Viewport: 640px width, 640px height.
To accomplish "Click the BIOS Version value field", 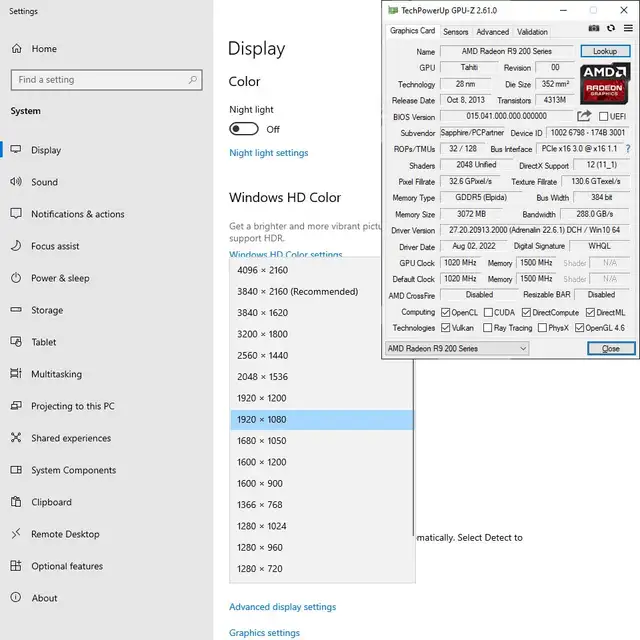I will pos(507,116).
